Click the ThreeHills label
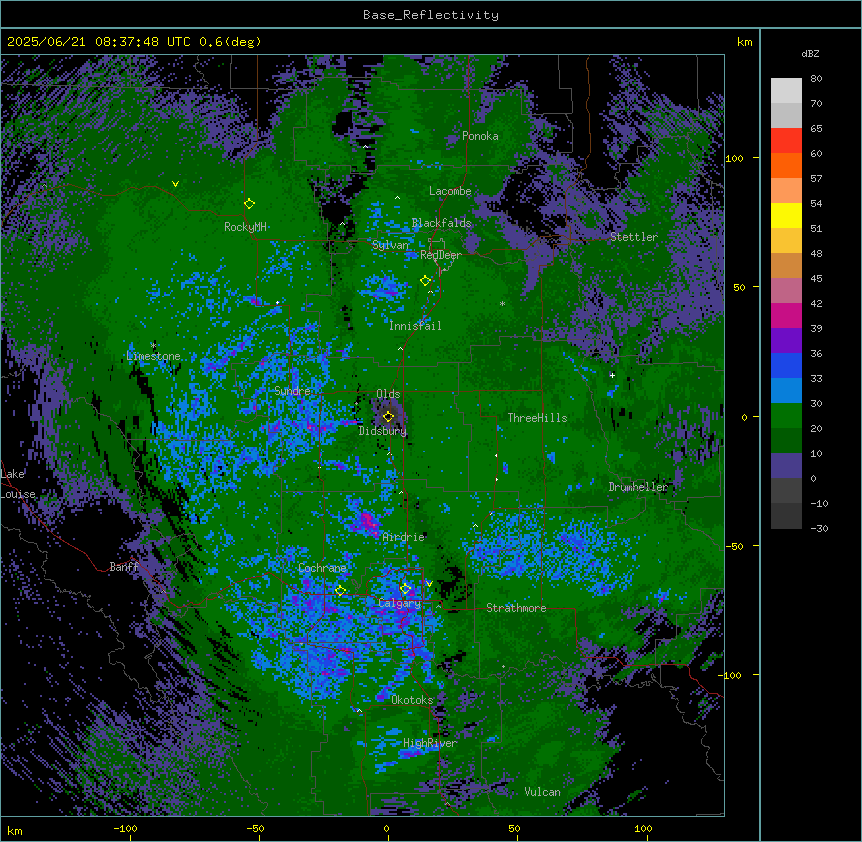Viewport: 862px width, 842px height. tap(537, 418)
